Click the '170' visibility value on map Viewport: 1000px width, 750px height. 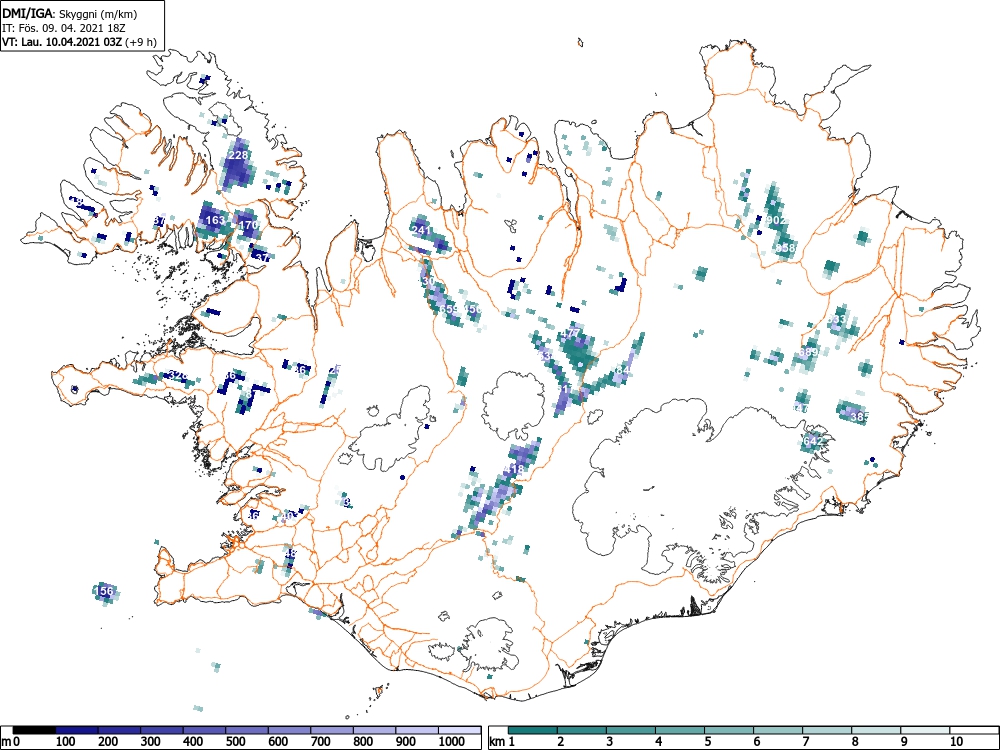[x=248, y=224]
